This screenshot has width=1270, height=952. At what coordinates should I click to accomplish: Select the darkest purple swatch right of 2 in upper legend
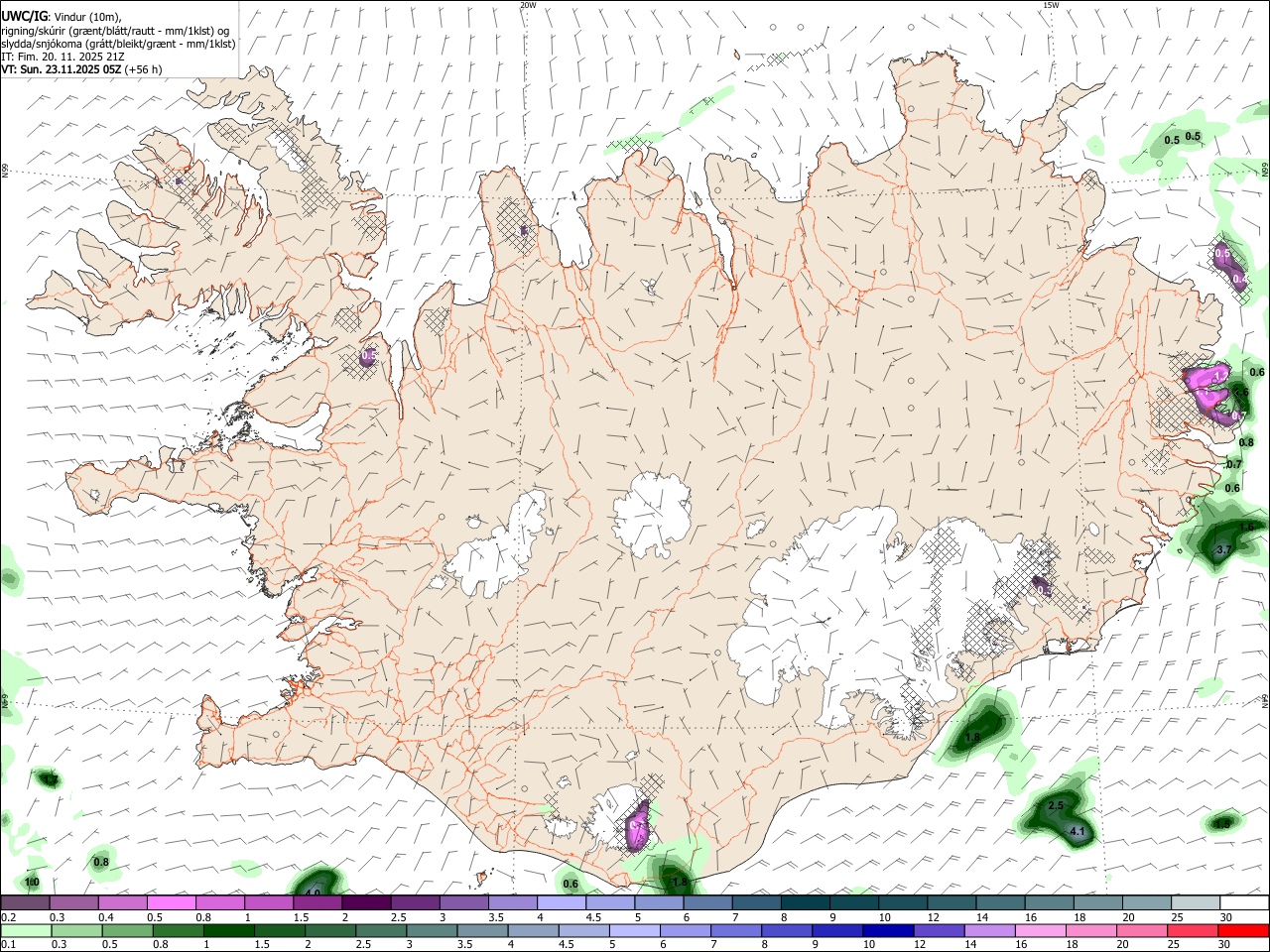click(366, 903)
